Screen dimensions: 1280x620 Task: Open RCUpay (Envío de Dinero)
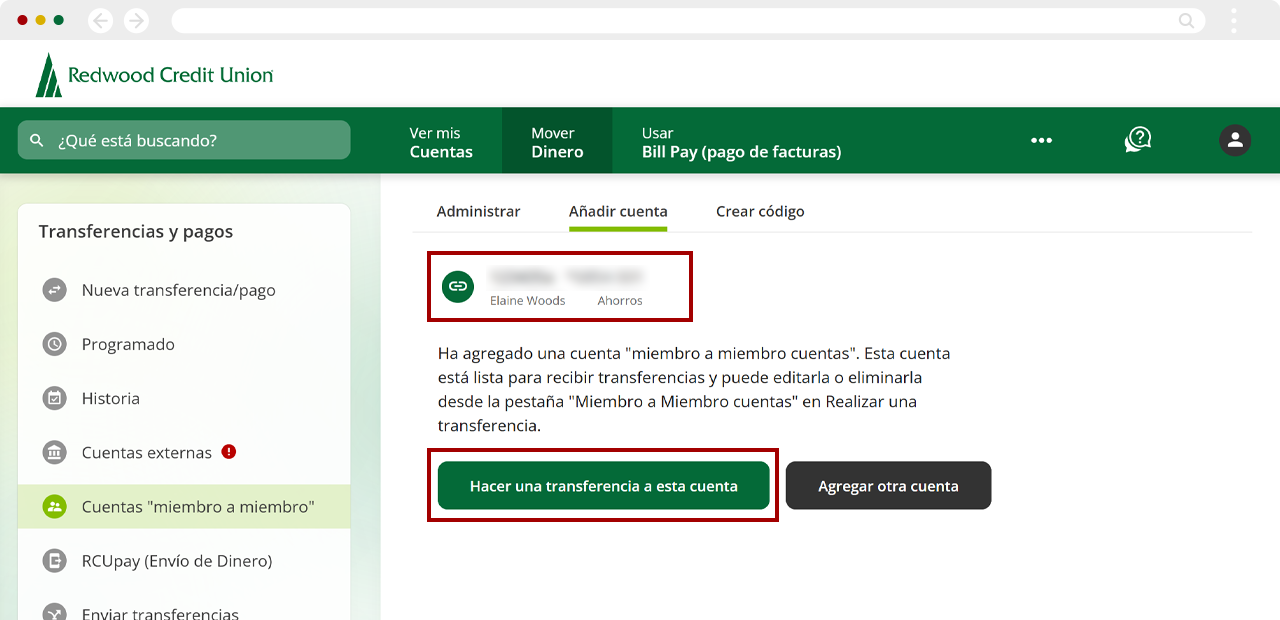coord(176,561)
